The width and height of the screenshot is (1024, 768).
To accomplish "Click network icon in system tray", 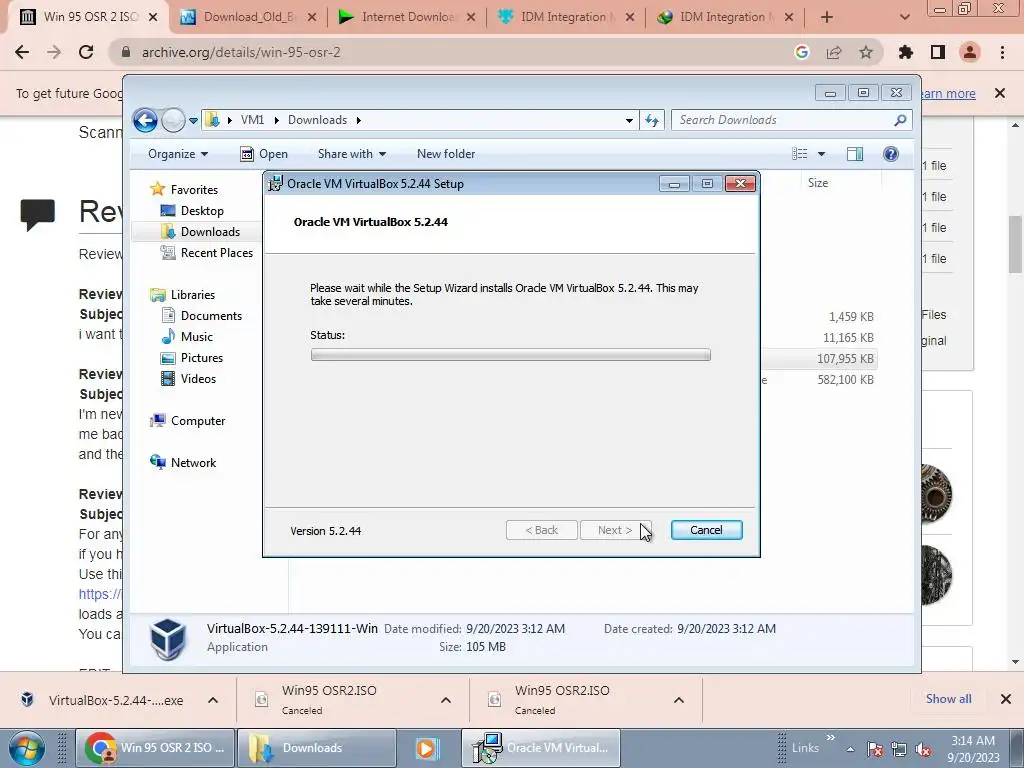I will pos(899,750).
